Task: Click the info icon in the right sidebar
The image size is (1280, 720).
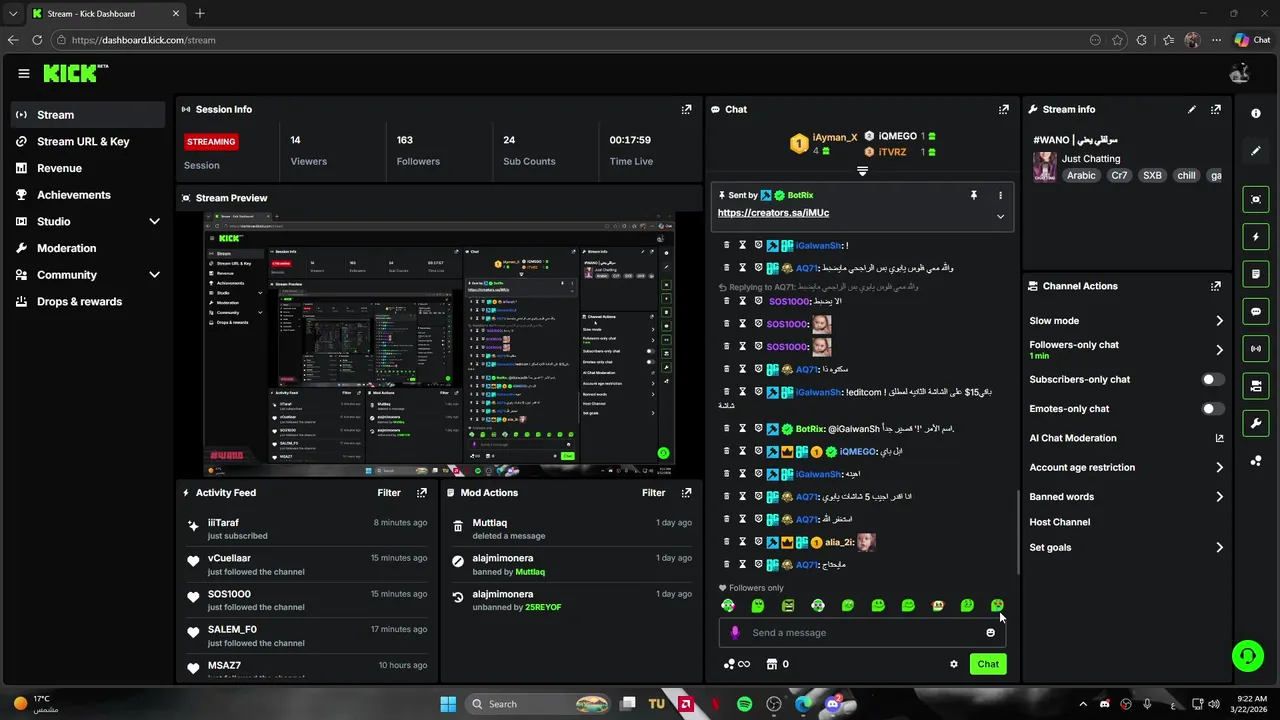Action: (x=1256, y=113)
